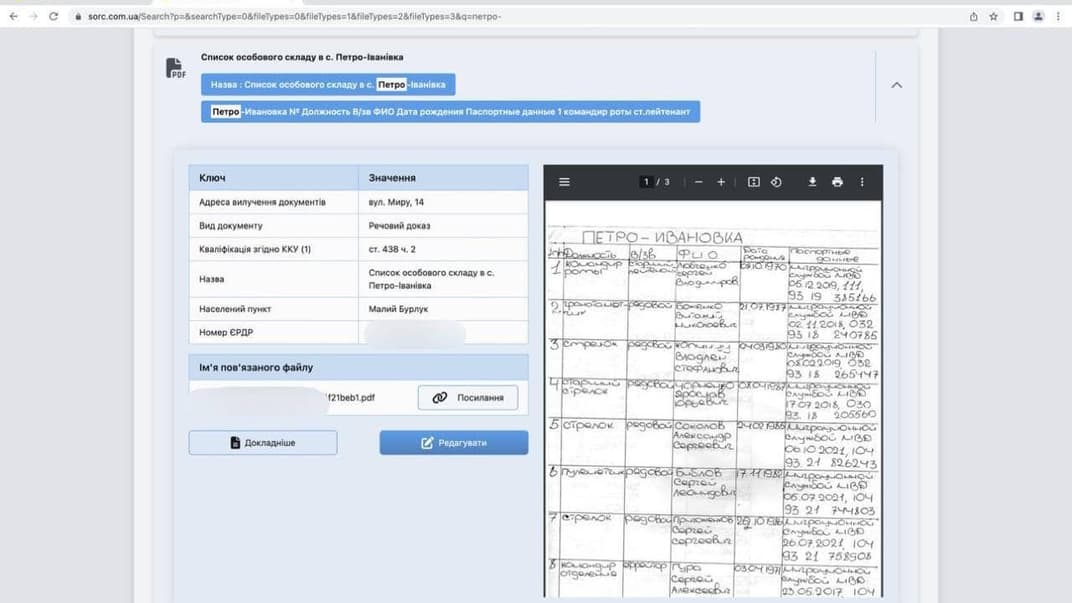Click the Посилання link button
This screenshot has width=1072, height=603.
(x=467, y=397)
